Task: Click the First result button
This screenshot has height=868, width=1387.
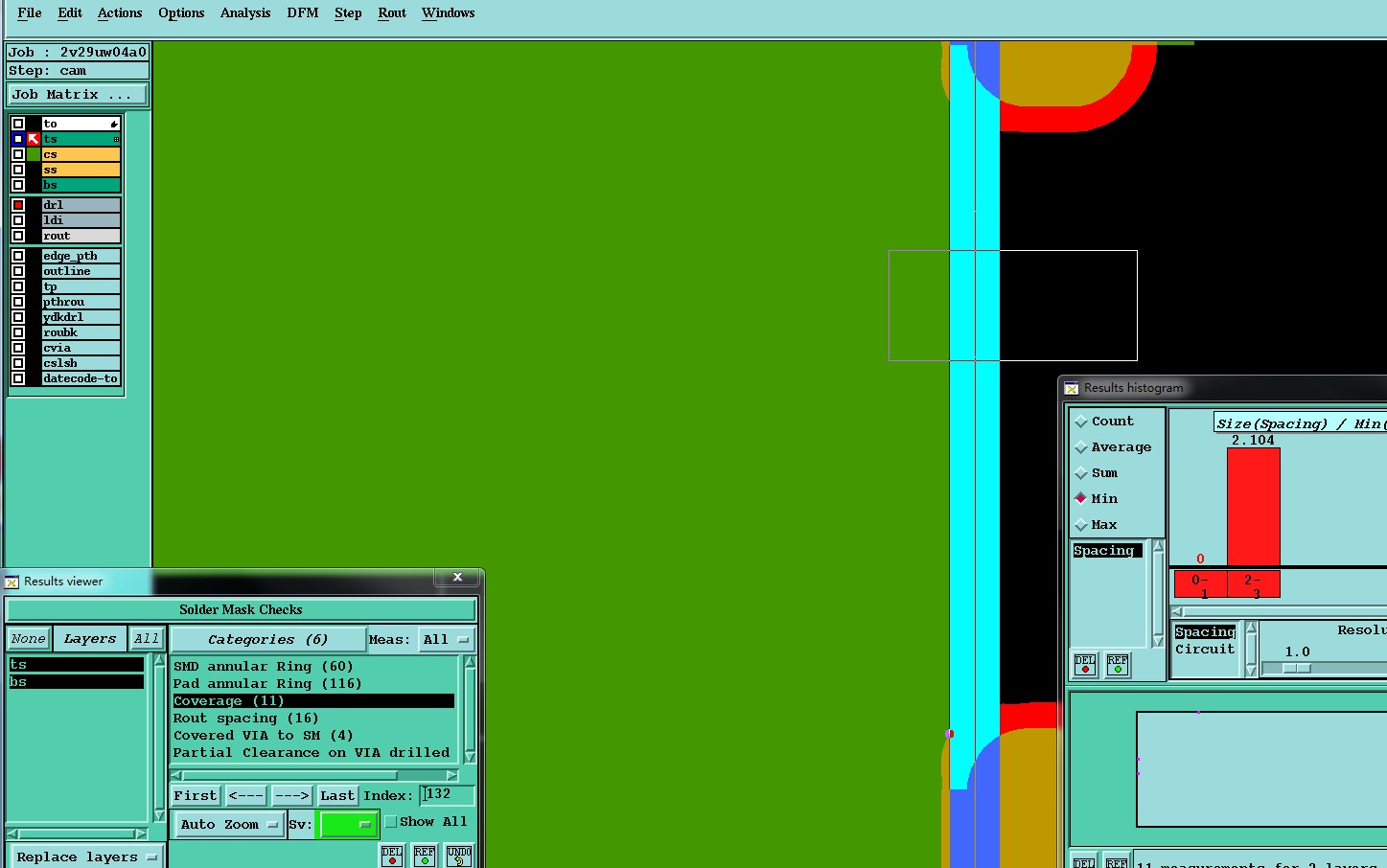Action: point(196,795)
